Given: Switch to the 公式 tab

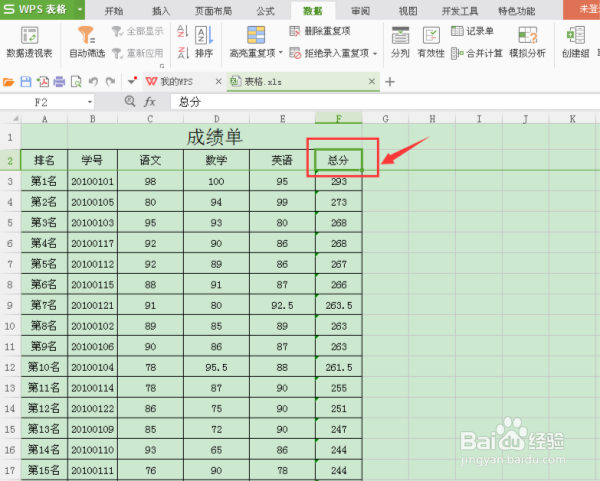Looking at the screenshot, I should pos(266,11).
